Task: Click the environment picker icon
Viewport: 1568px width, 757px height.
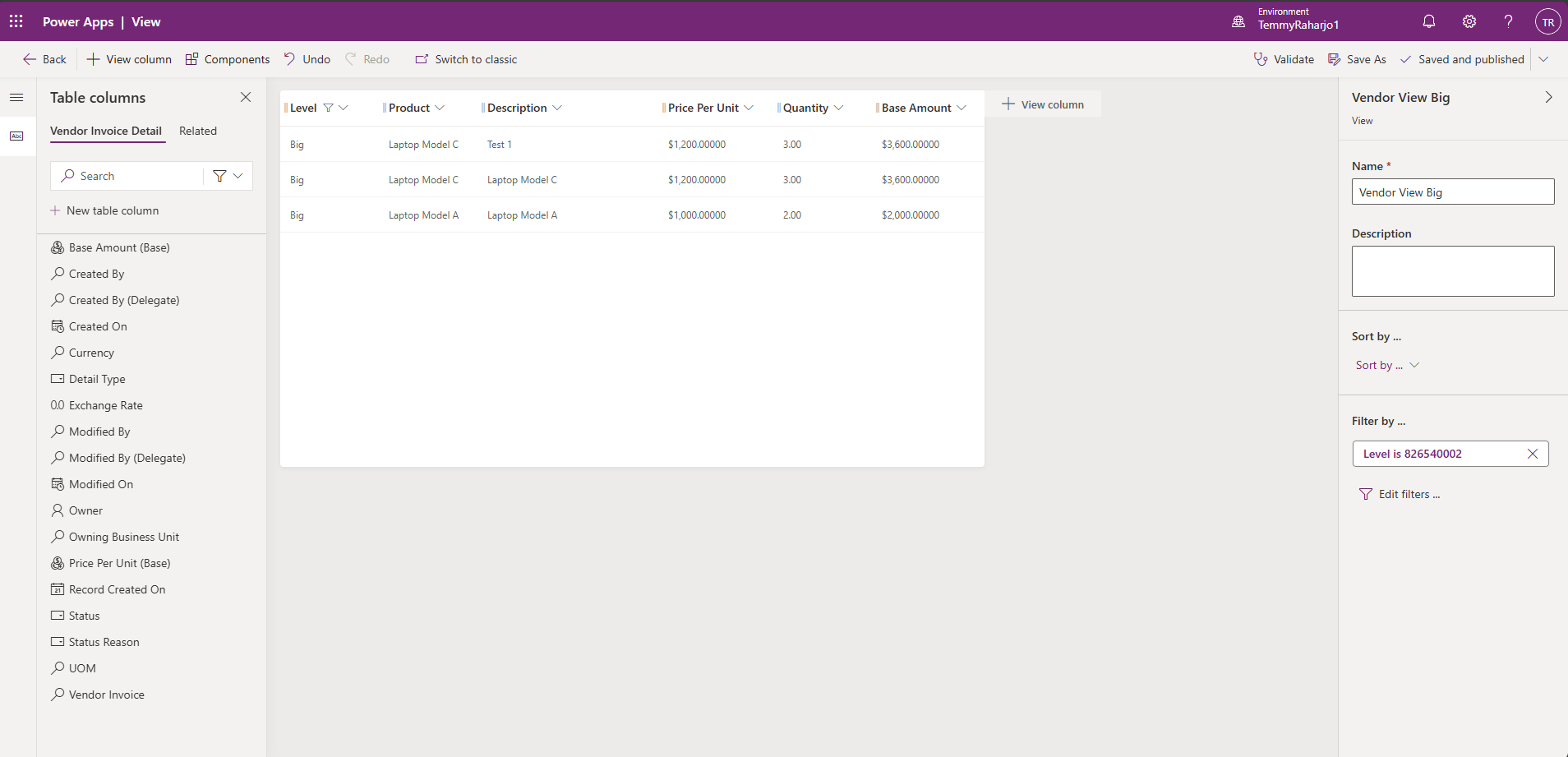Action: [x=1238, y=22]
